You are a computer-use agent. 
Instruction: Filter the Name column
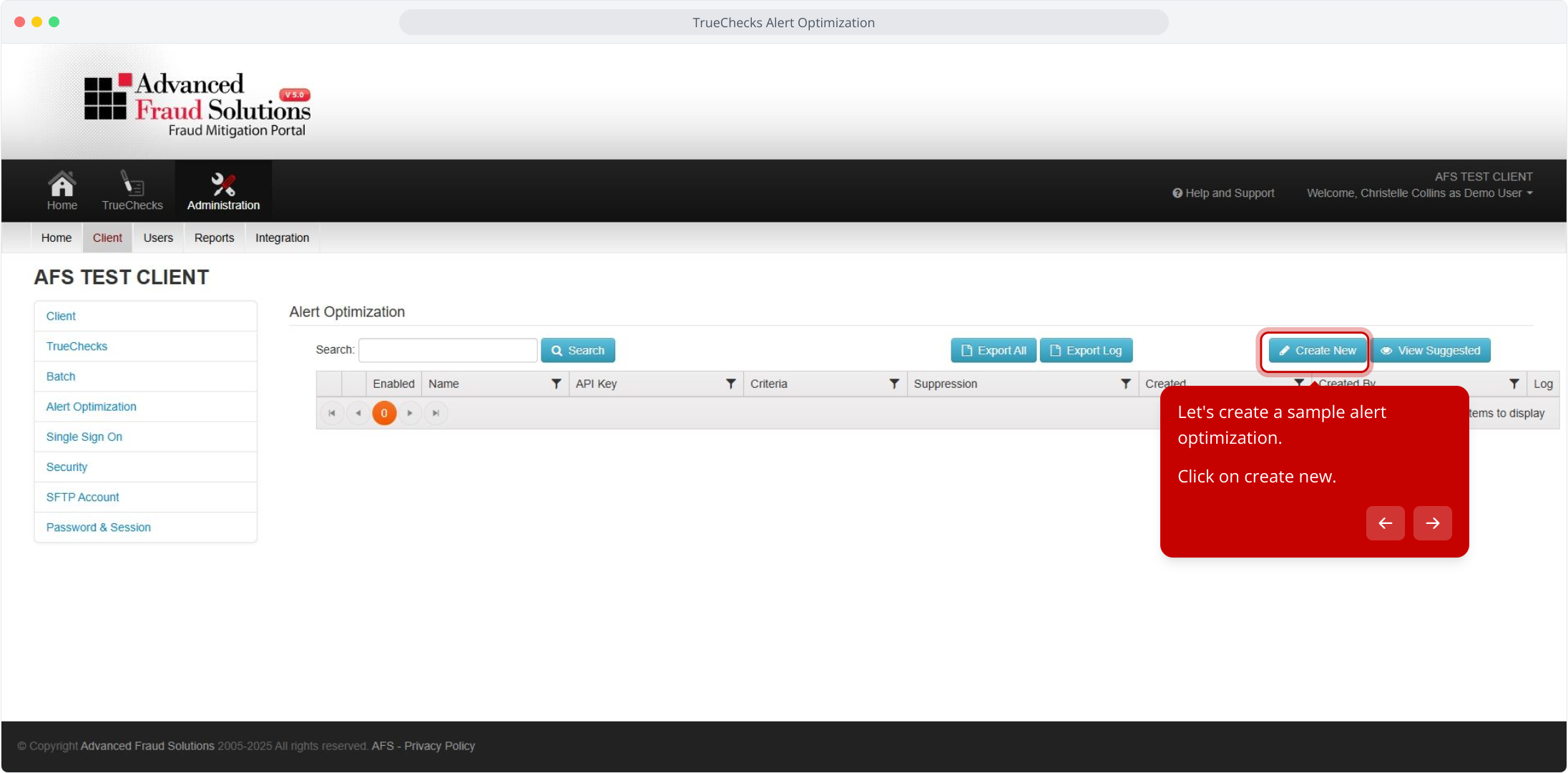[556, 384]
